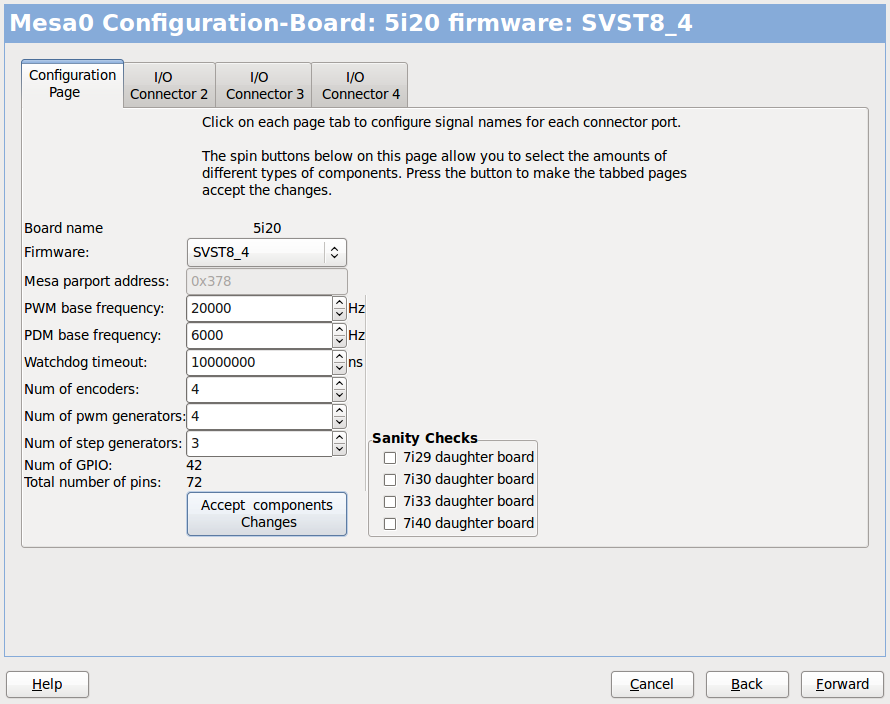Enable the 7i30 daughter board check
Viewport: 890px width, 704px height.
click(389, 479)
